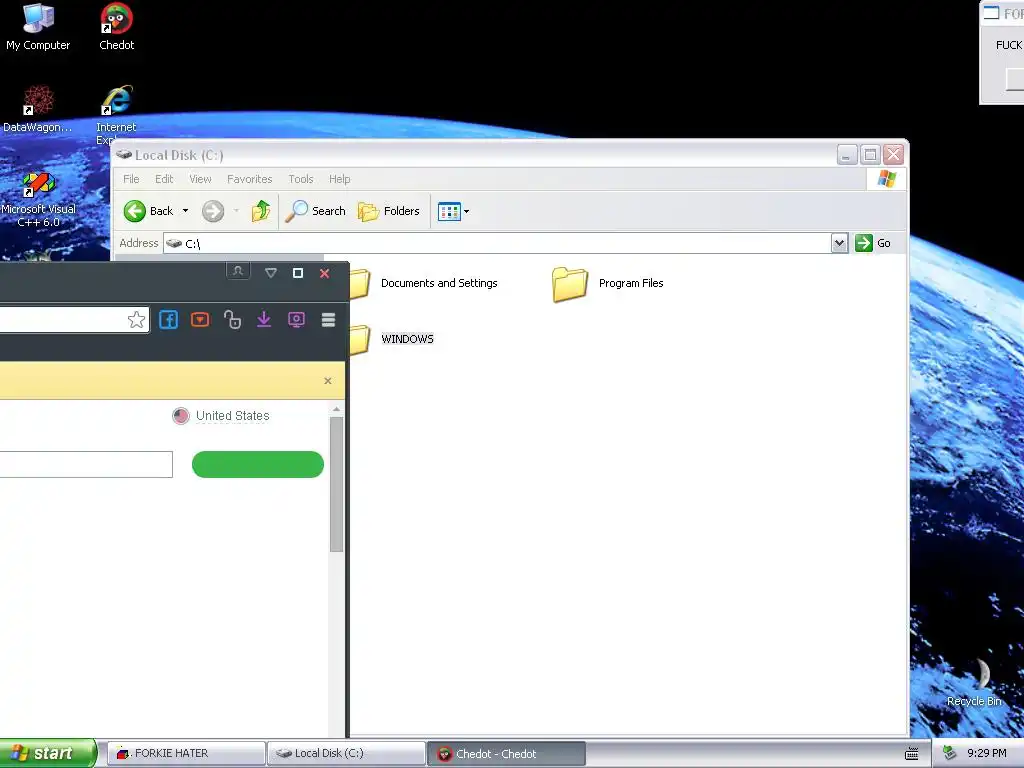Launch Chedot desktop shortcut

(x=116, y=27)
